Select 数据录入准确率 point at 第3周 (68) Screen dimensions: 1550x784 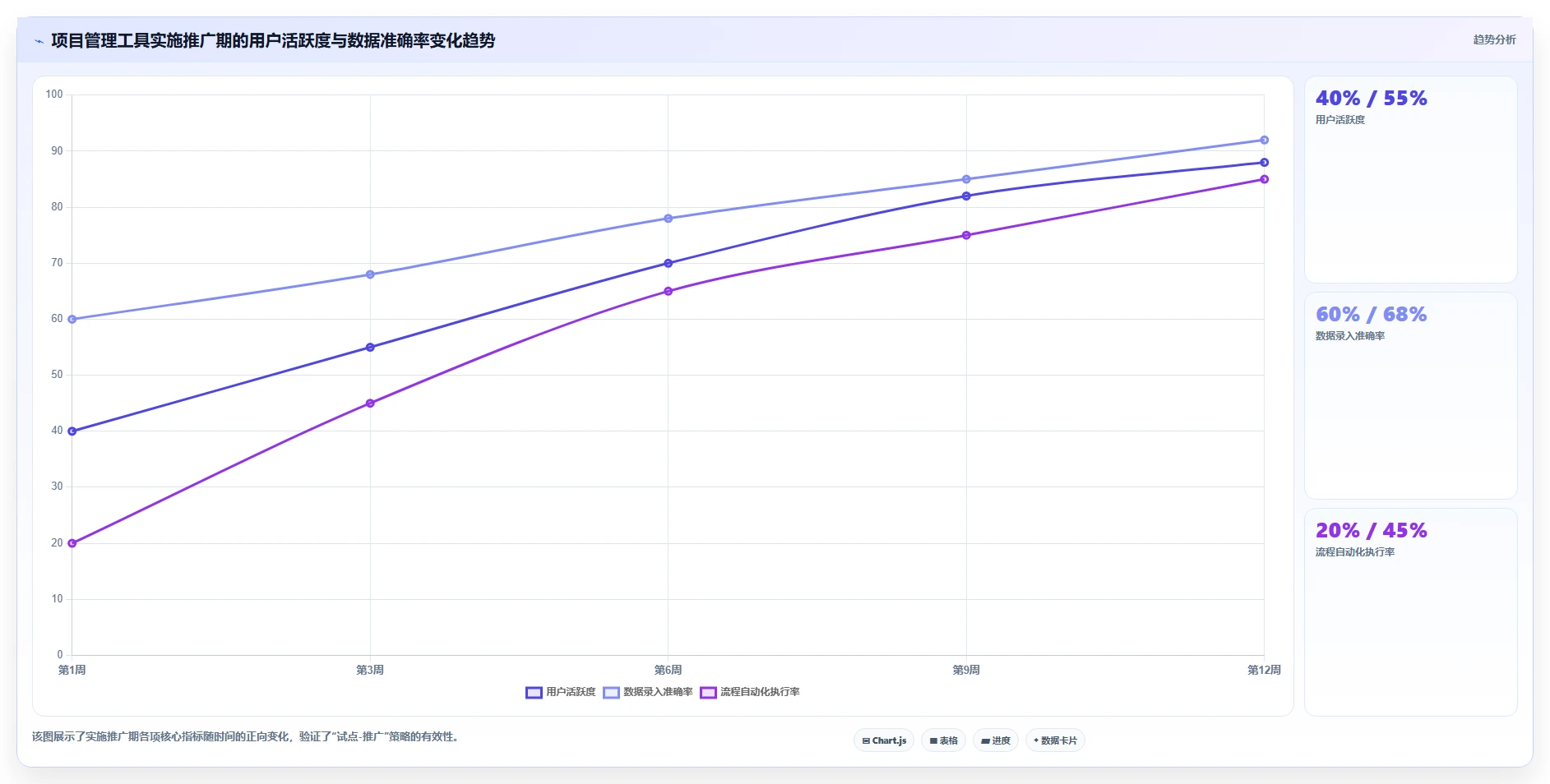point(370,274)
